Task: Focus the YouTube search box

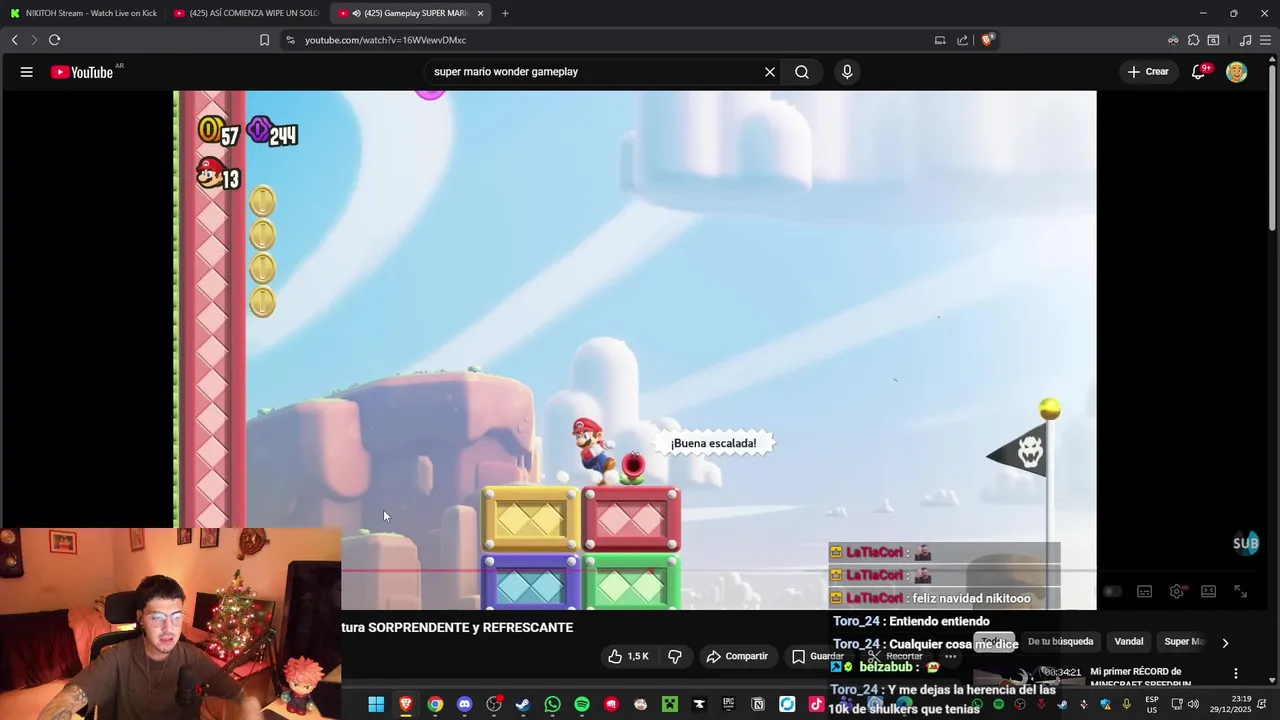Action: tap(595, 72)
